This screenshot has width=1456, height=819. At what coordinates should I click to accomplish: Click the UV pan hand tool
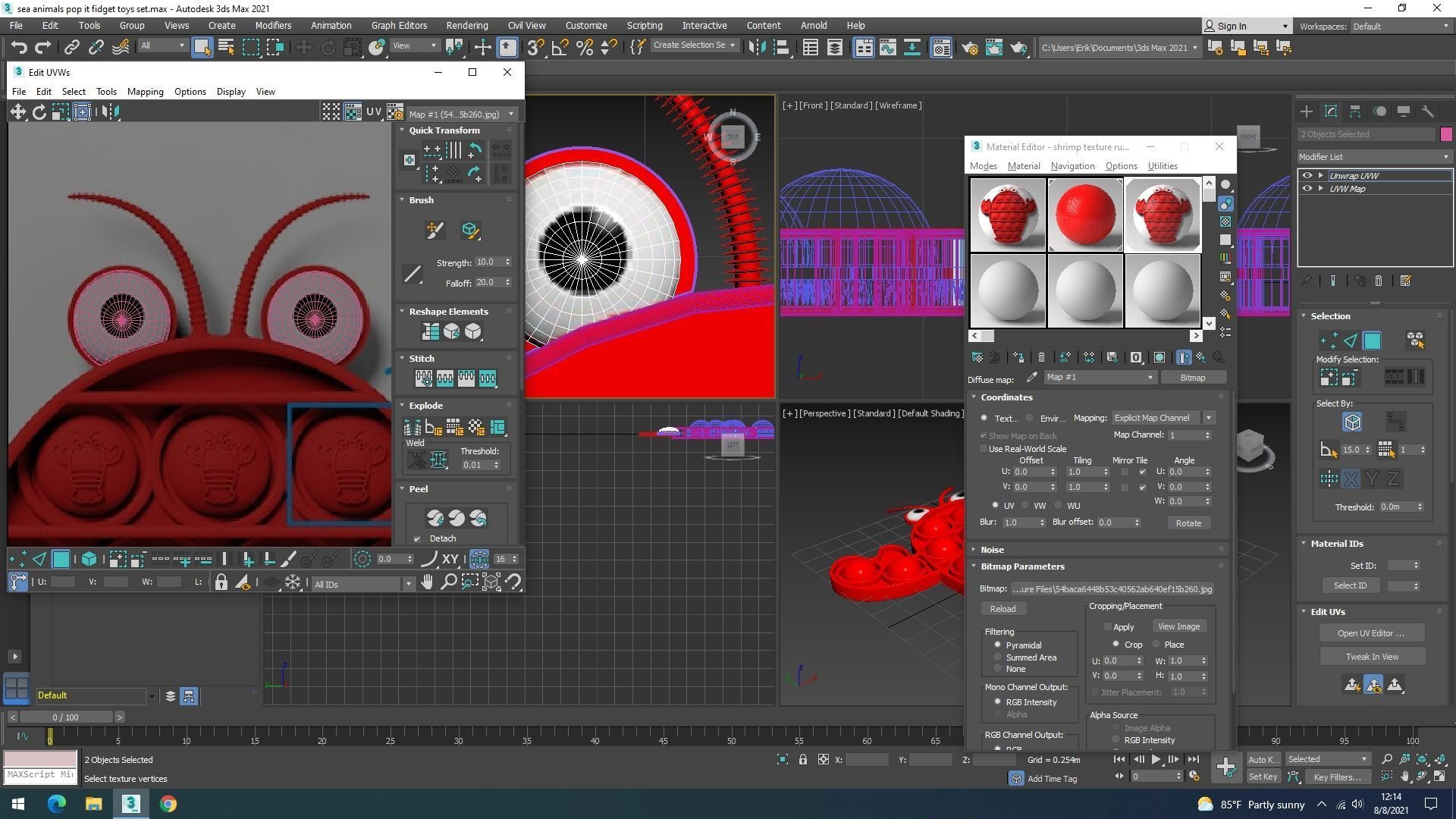click(x=427, y=582)
